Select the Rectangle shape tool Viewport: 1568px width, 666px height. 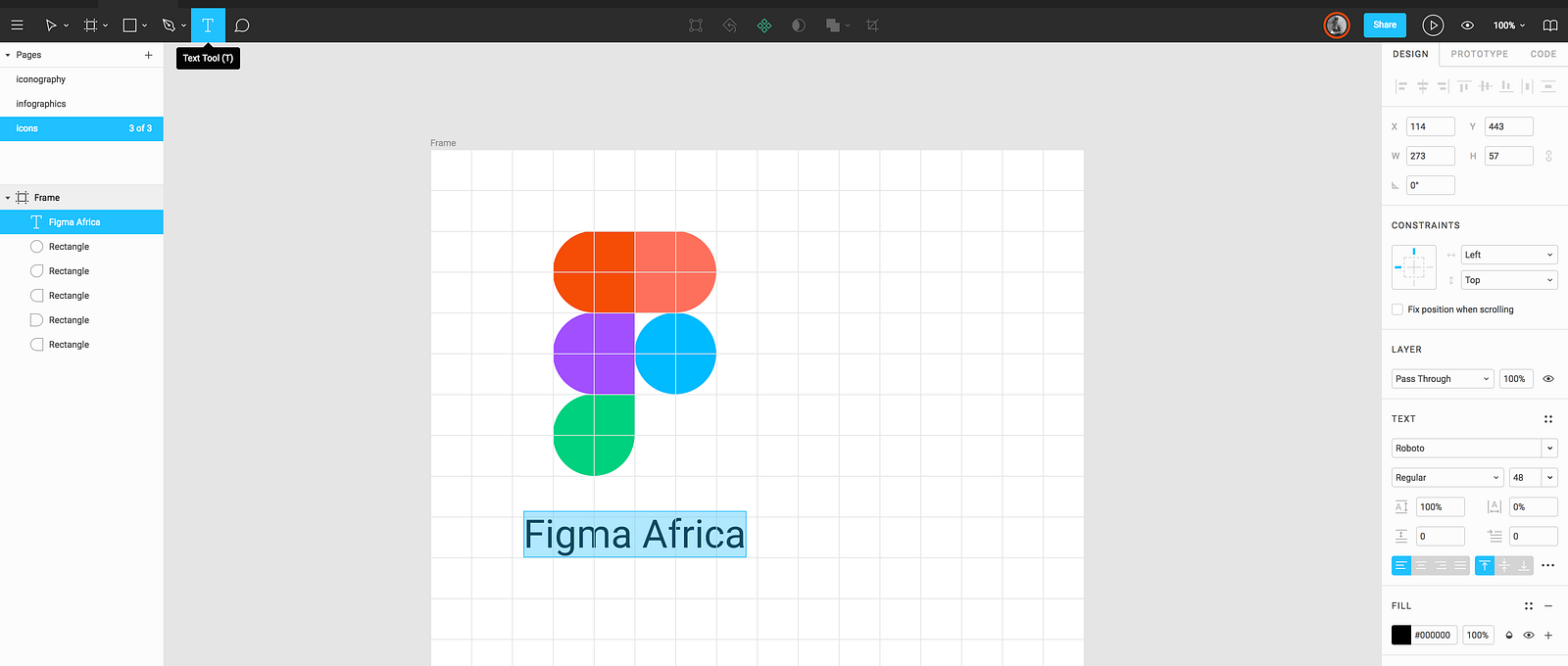point(129,25)
